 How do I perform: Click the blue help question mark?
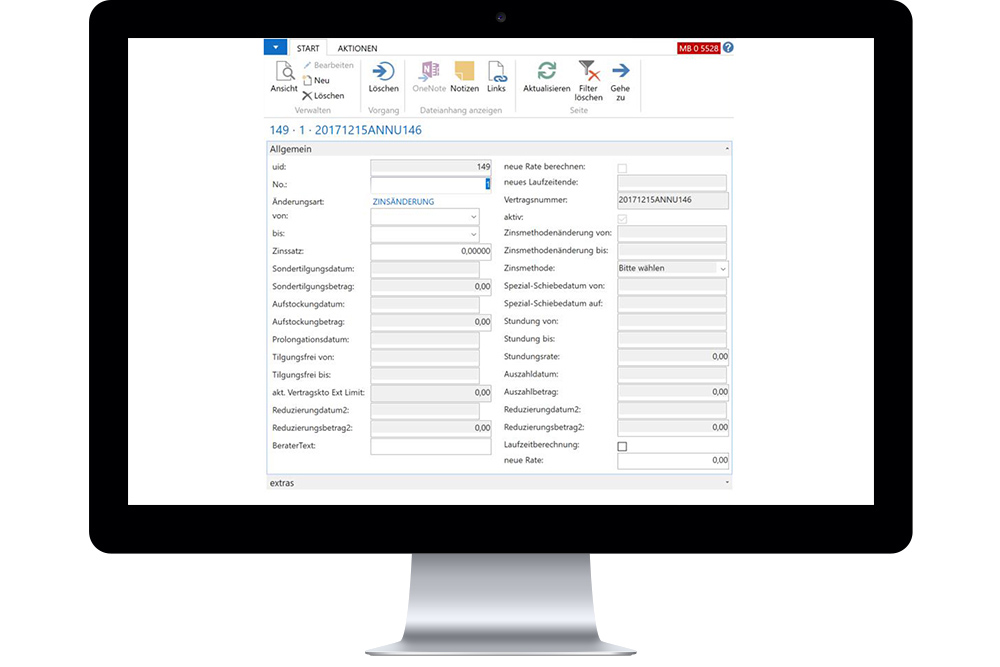[728, 47]
